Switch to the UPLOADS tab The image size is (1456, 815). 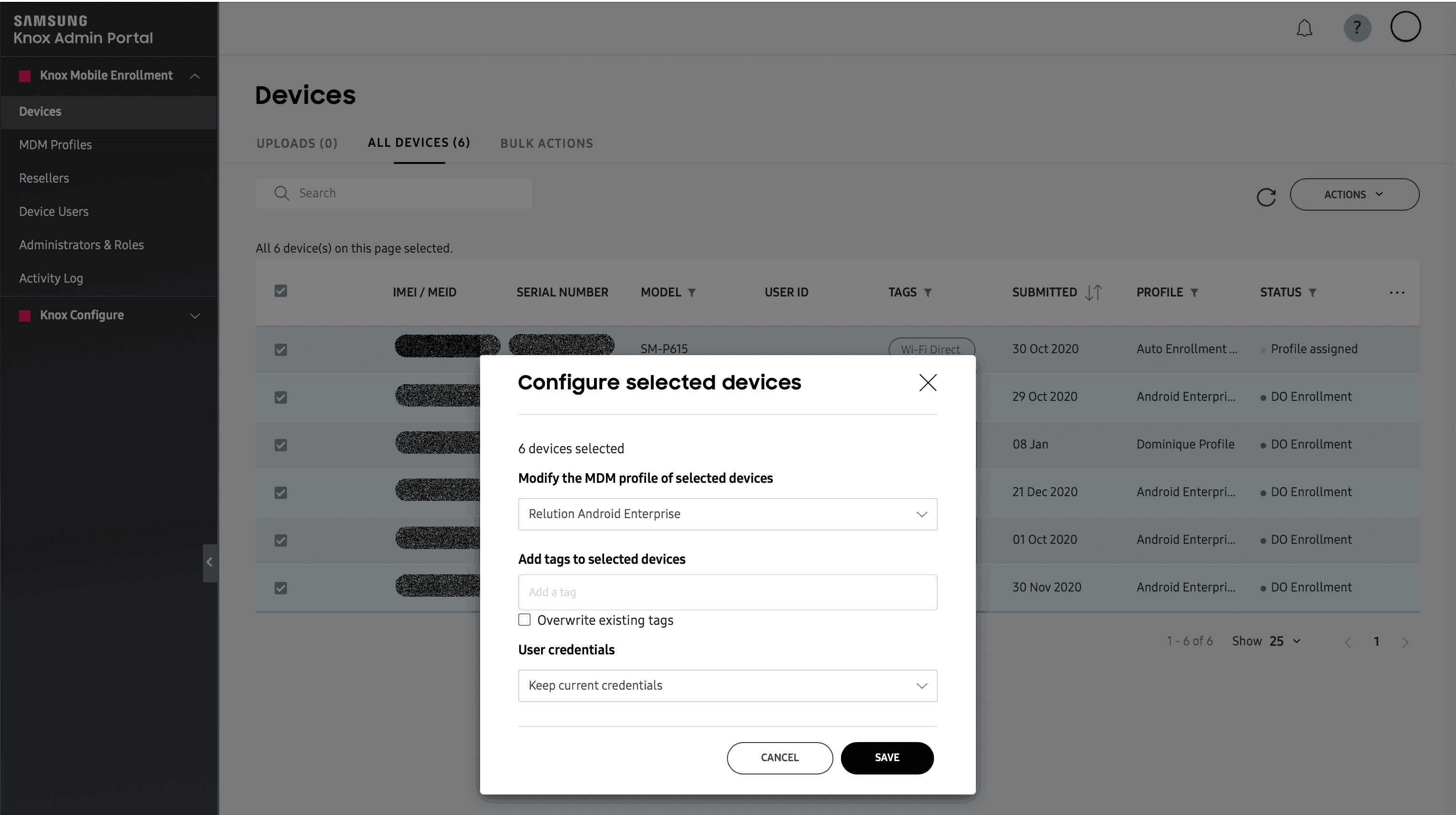click(x=297, y=143)
